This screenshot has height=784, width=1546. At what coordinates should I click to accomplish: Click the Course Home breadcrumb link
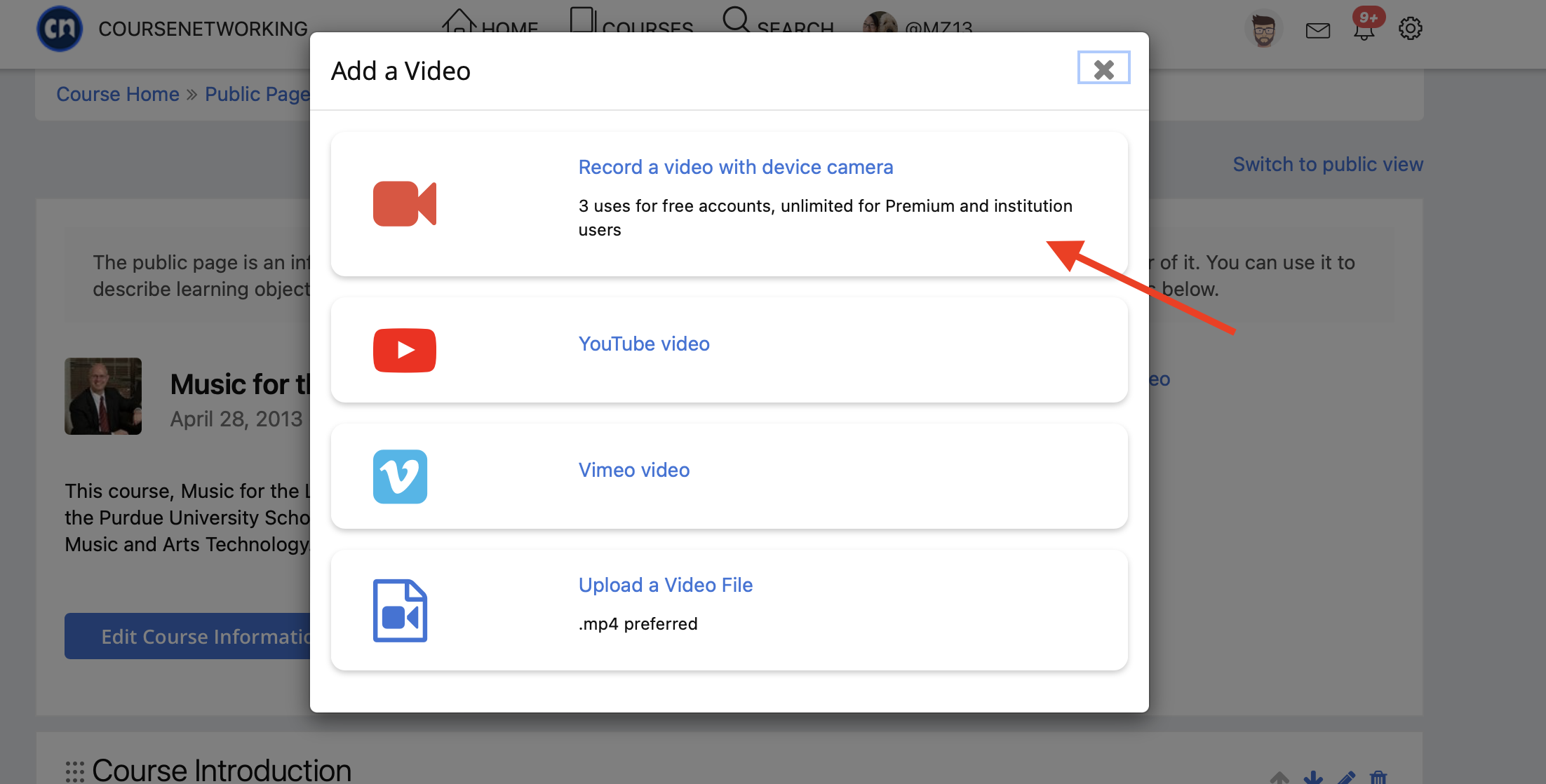pyautogui.click(x=118, y=94)
